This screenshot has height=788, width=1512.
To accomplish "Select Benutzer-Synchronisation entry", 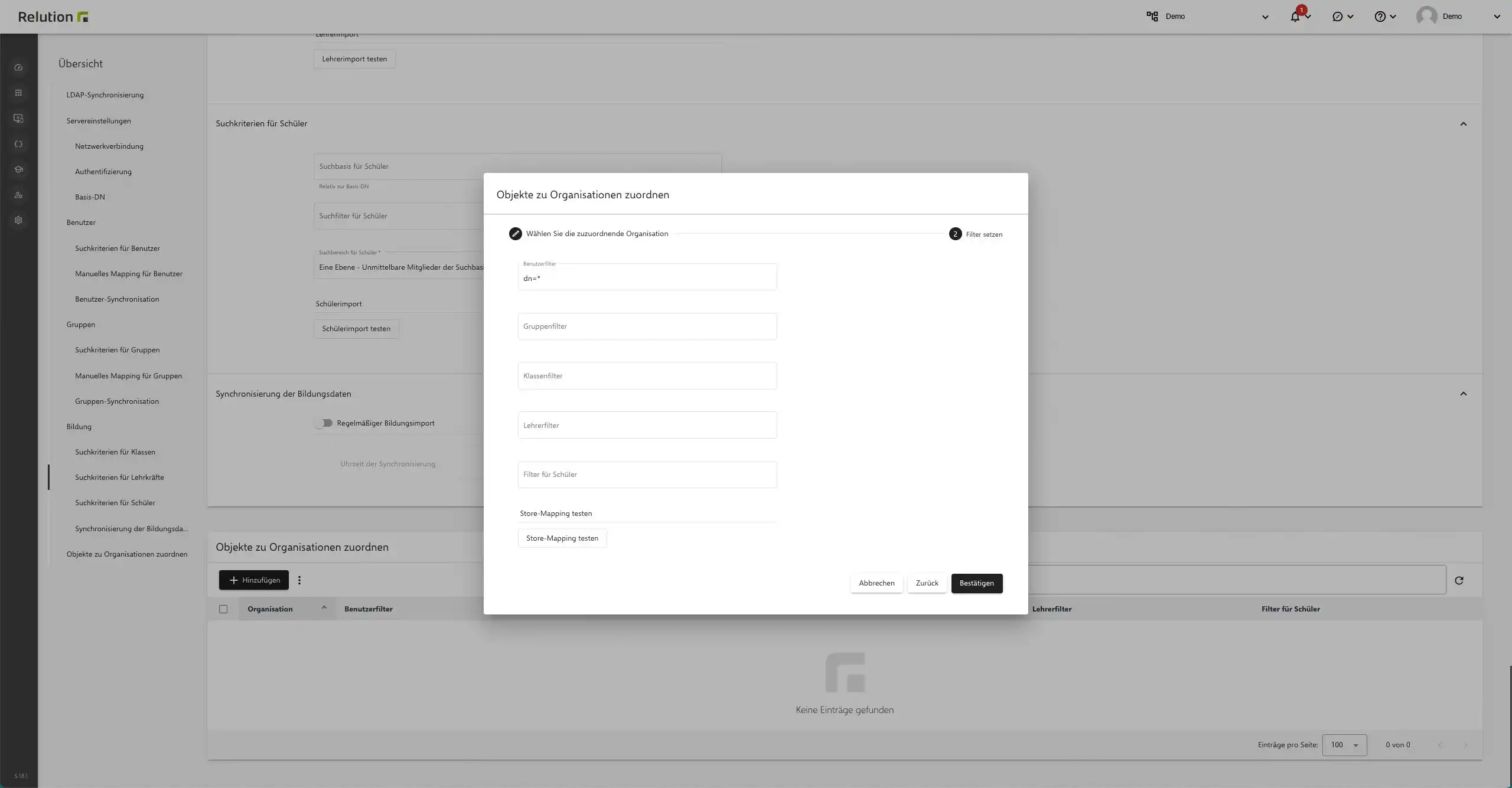I will [117, 299].
